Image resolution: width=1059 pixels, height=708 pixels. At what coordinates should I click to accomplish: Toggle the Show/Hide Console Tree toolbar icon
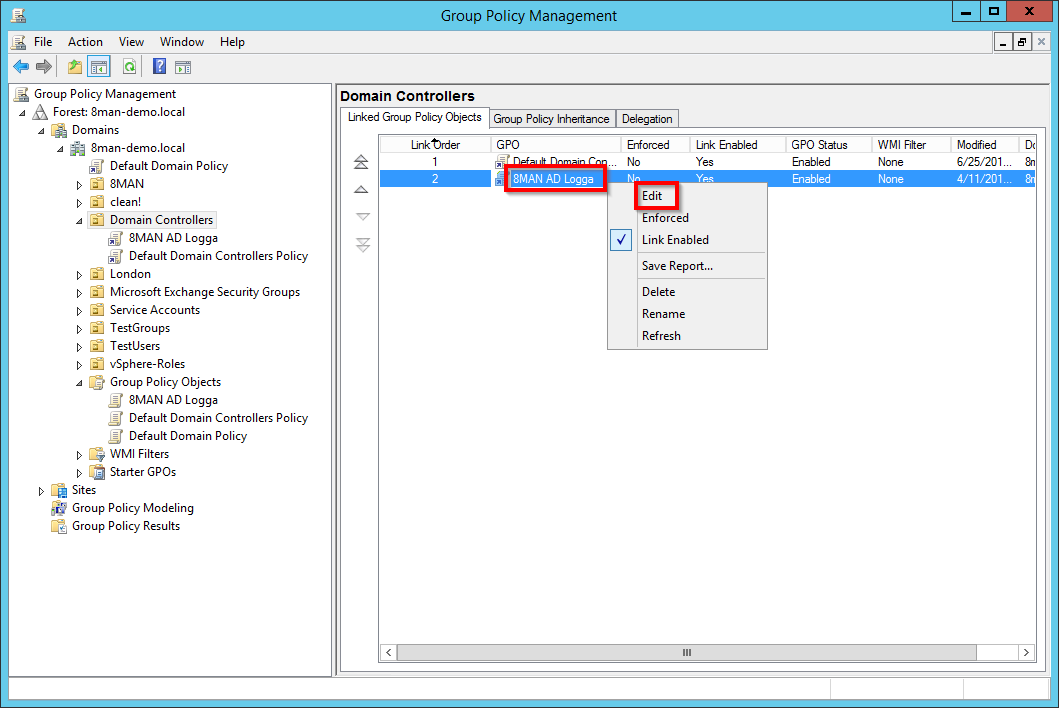coord(98,67)
